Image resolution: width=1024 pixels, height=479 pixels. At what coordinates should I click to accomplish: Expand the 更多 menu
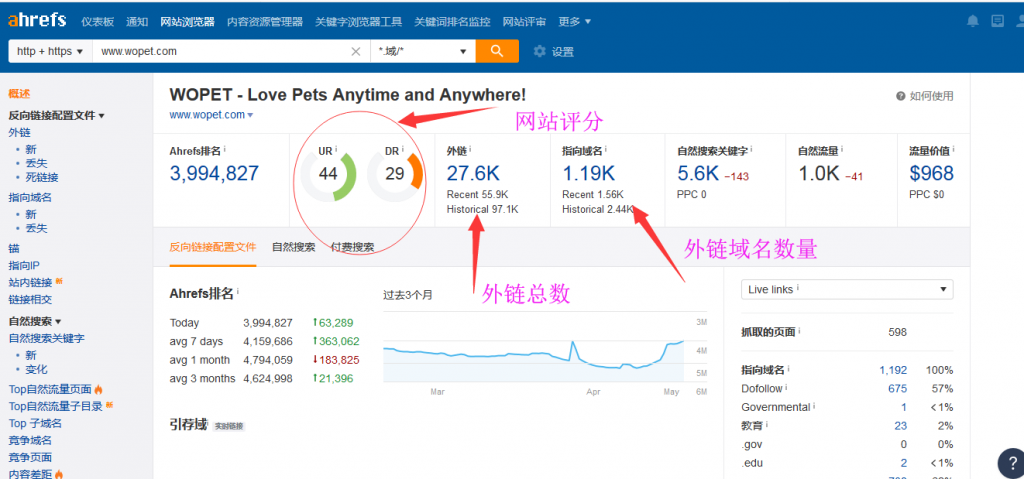pyautogui.click(x=575, y=22)
